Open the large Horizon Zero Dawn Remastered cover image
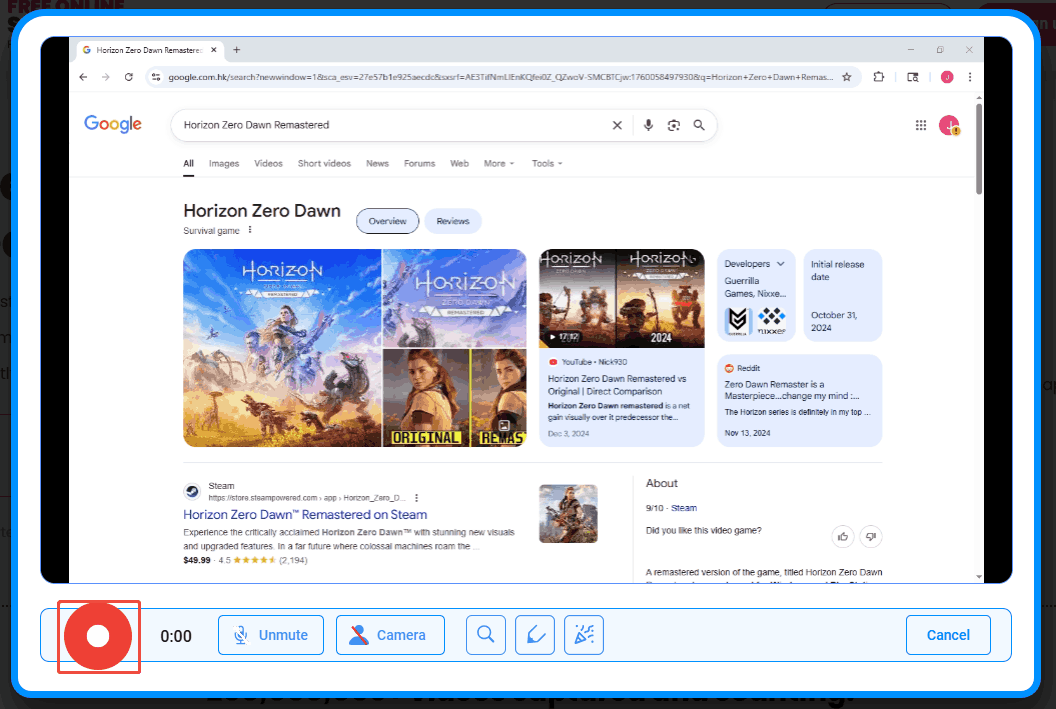The width and height of the screenshot is (1056, 709). coord(282,348)
